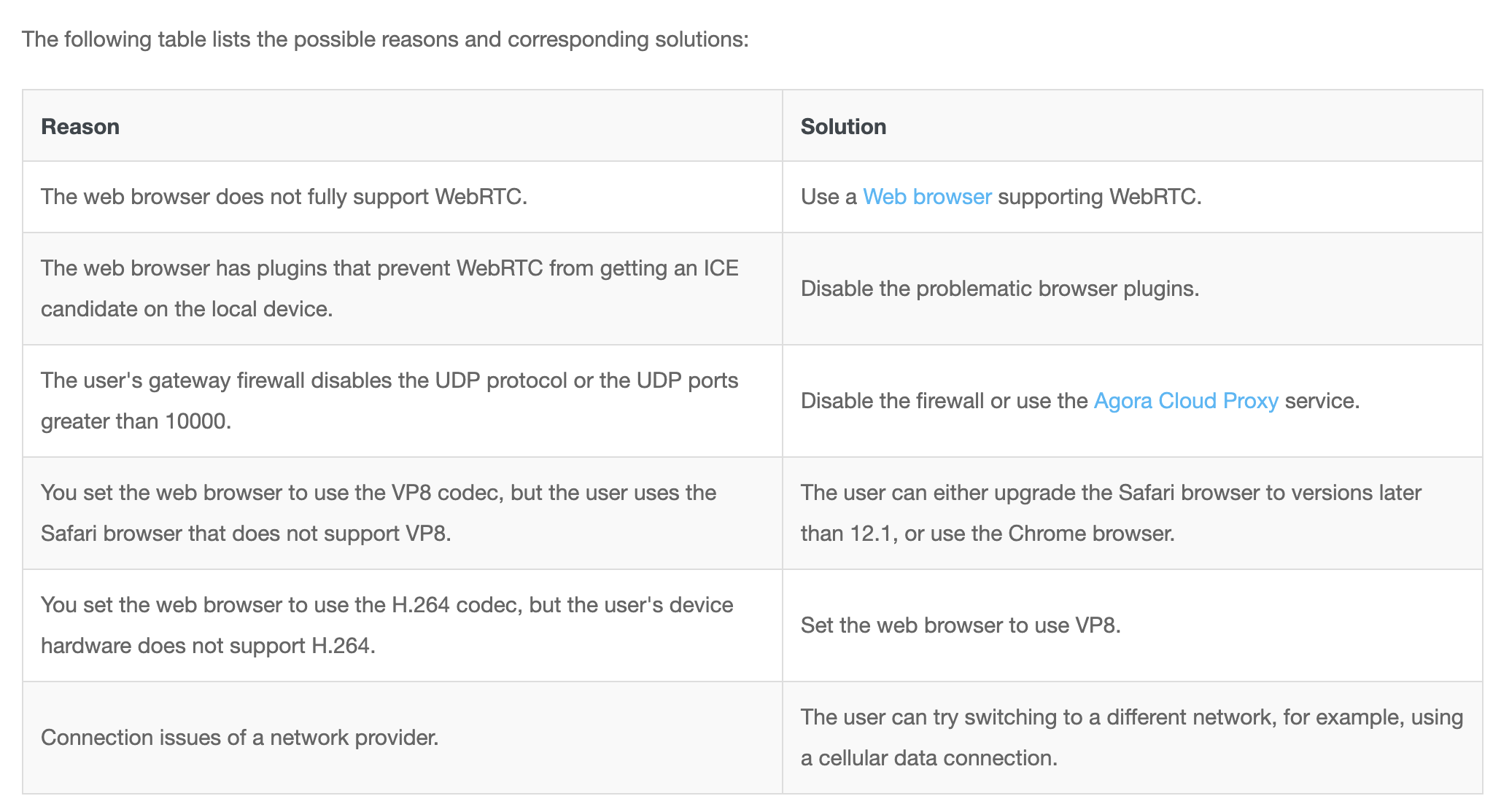The width and height of the screenshot is (1501, 812).
Task: Click the Reason column header
Action: pyautogui.click(x=80, y=126)
